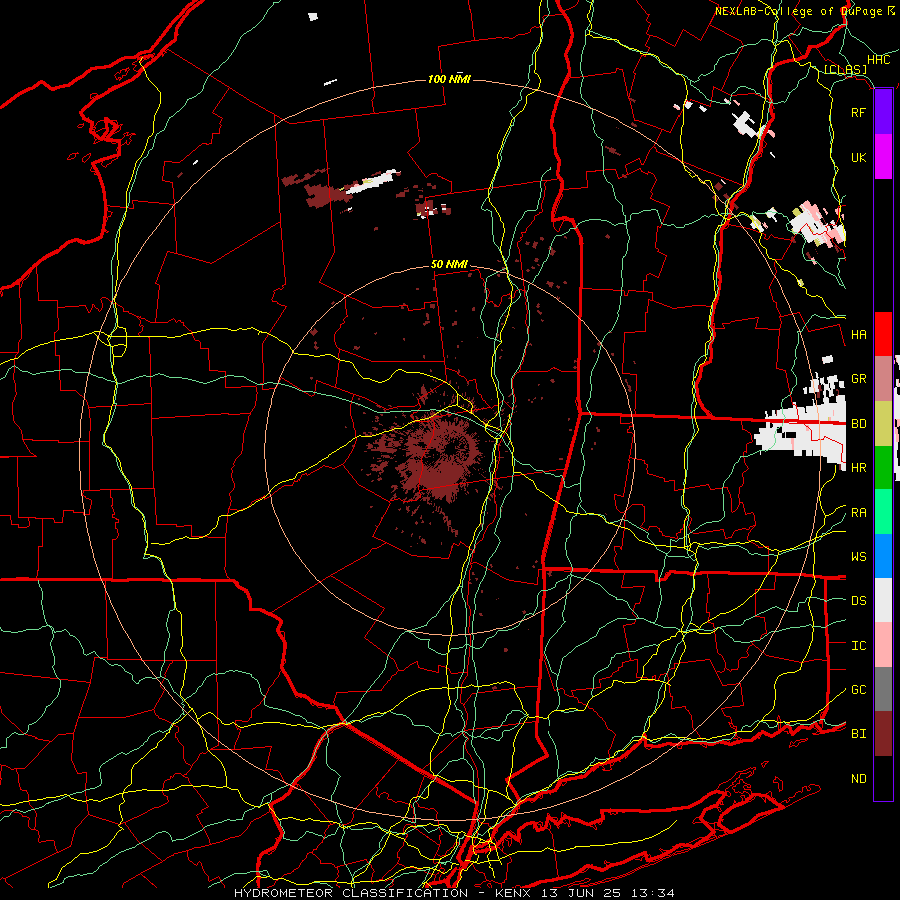The width and height of the screenshot is (900, 900).
Task: Pick the WS blue legend swatch
Action: point(883,556)
